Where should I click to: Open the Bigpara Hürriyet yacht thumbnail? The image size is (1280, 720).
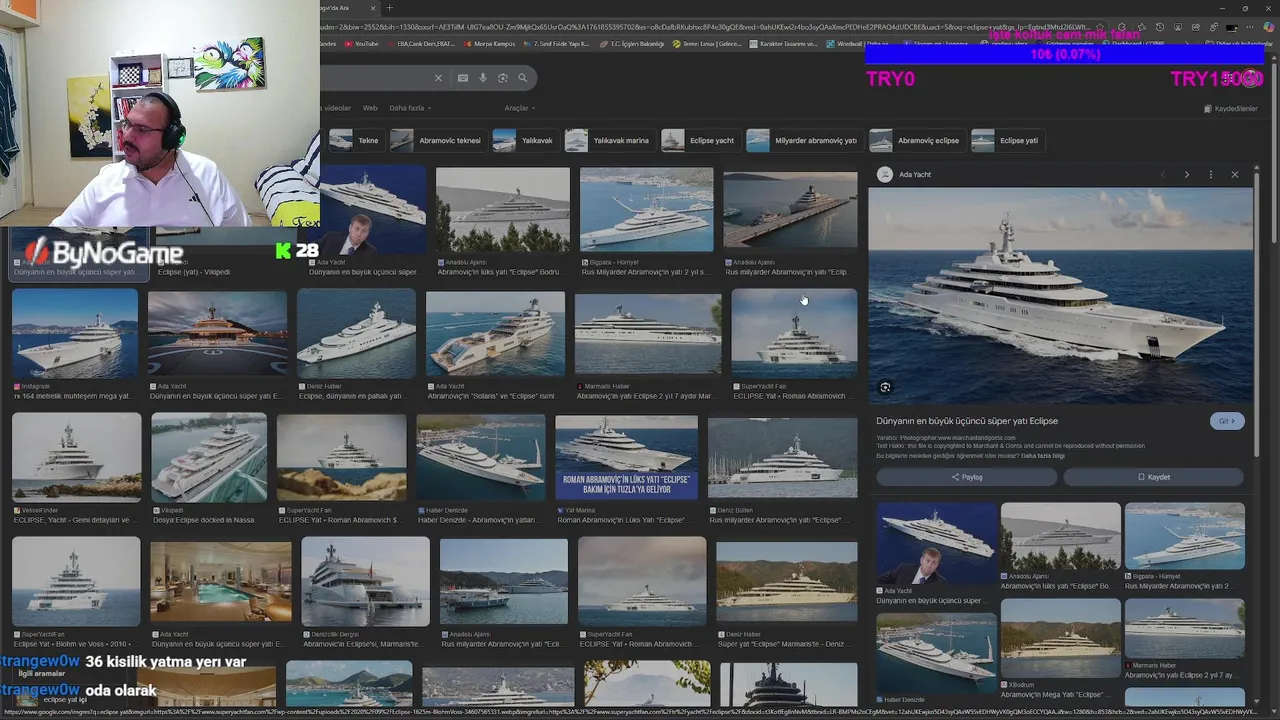coord(647,210)
